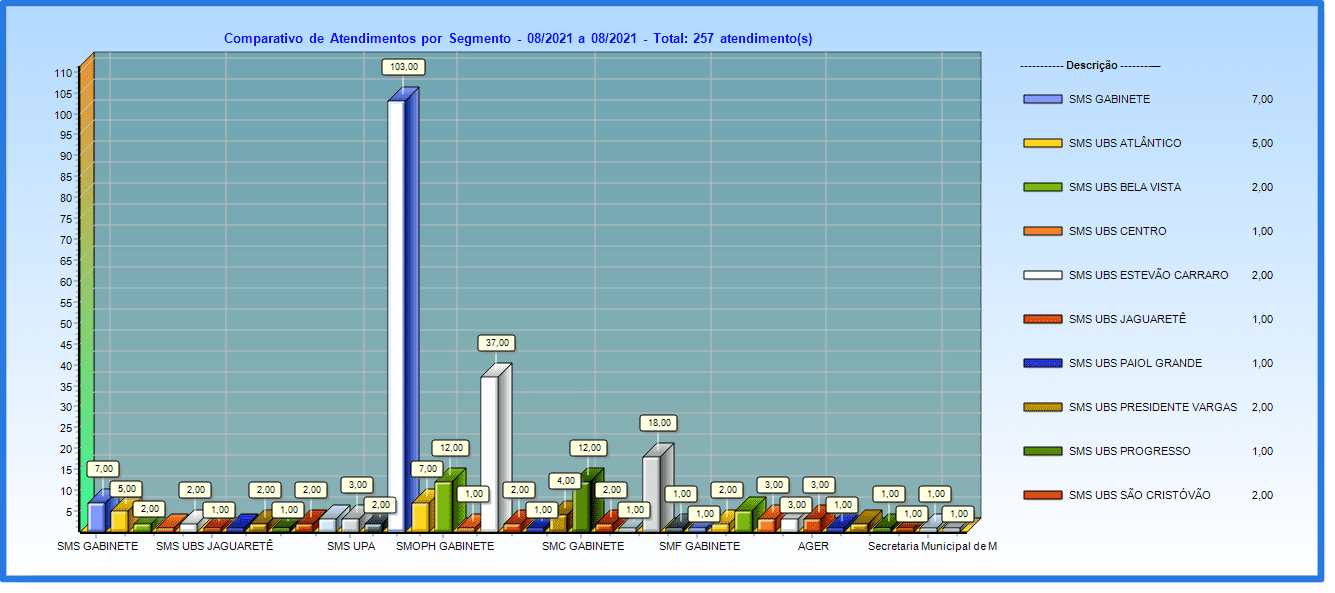Image resolution: width=1335 pixels, height=593 pixels.
Task: Click the SMOPH GABINETE x-axis label
Action: pos(445,547)
